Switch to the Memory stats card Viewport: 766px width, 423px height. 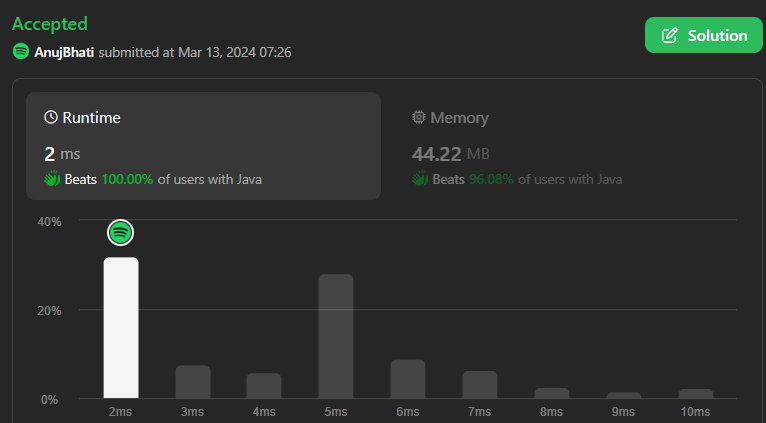click(572, 146)
